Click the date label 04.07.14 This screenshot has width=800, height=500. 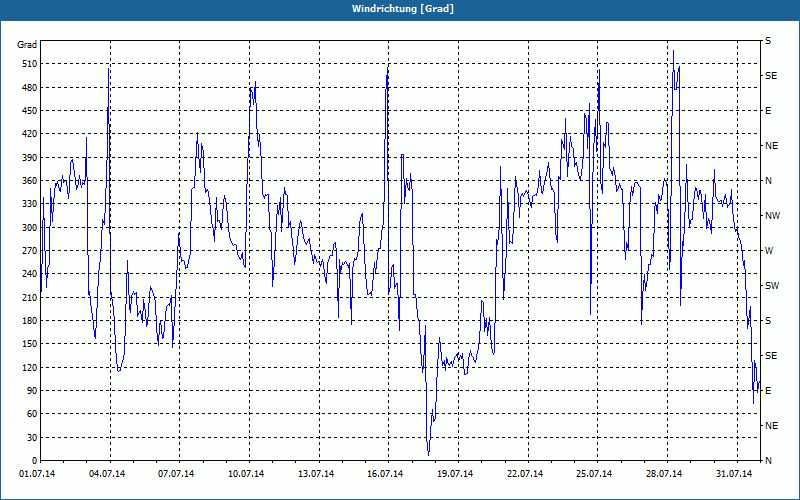tap(107, 474)
